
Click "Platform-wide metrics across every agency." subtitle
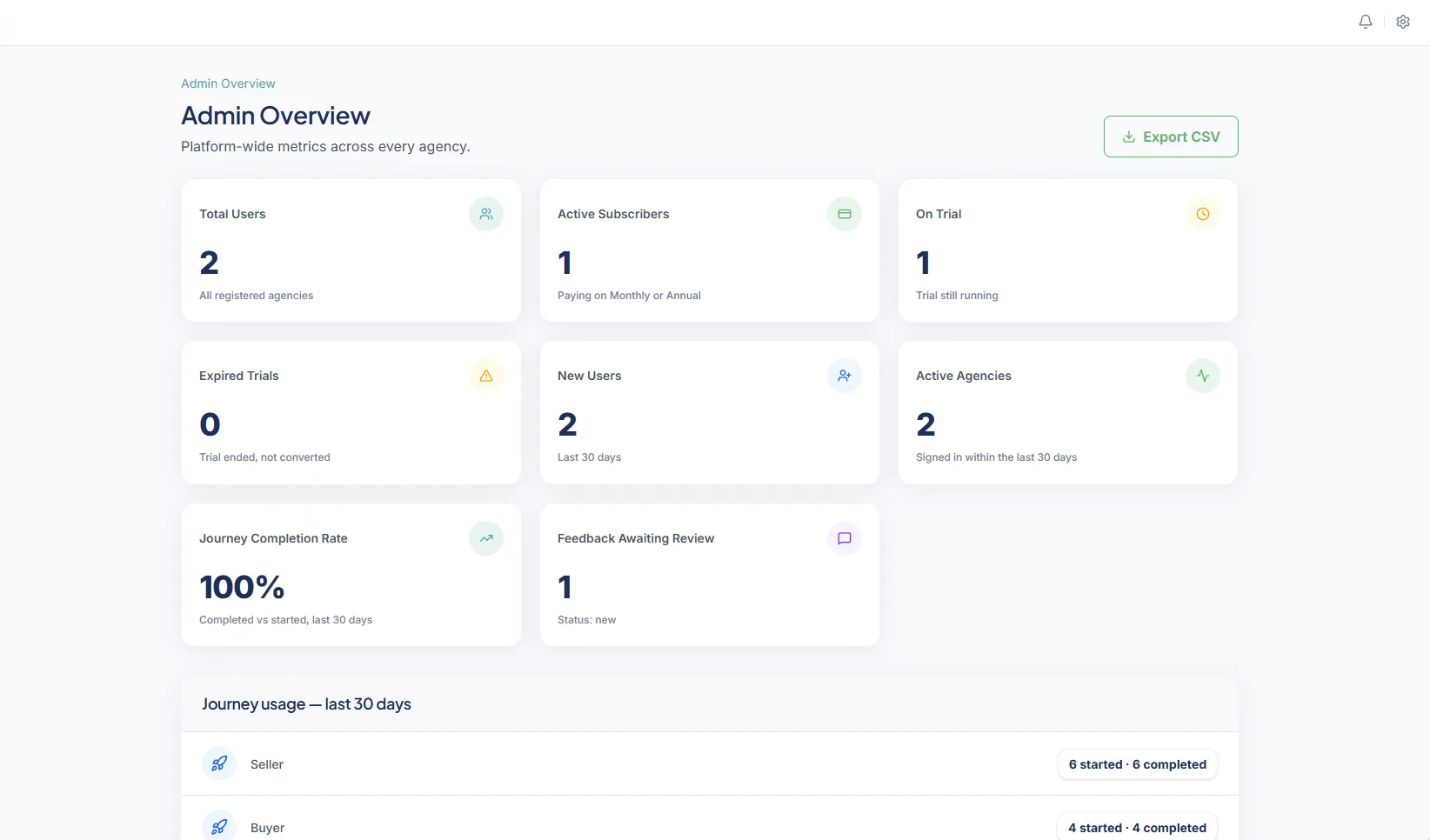tap(325, 146)
